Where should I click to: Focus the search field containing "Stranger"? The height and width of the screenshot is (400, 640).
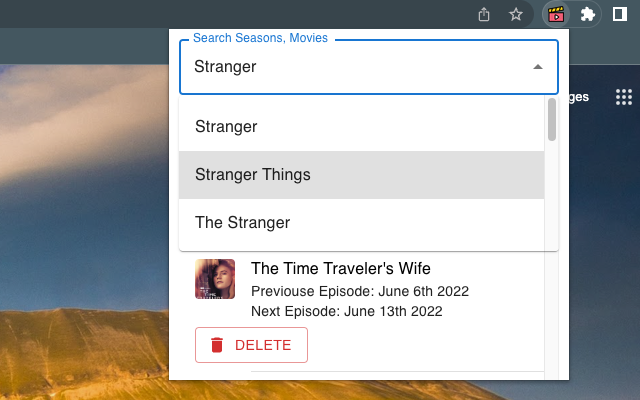tap(350, 67)
